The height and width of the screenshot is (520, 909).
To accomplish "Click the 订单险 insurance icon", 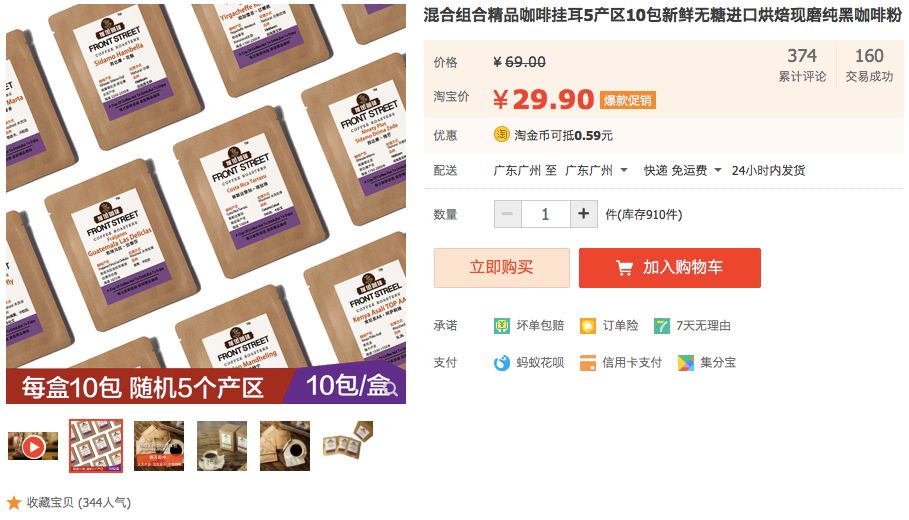I will click(588, 326).
